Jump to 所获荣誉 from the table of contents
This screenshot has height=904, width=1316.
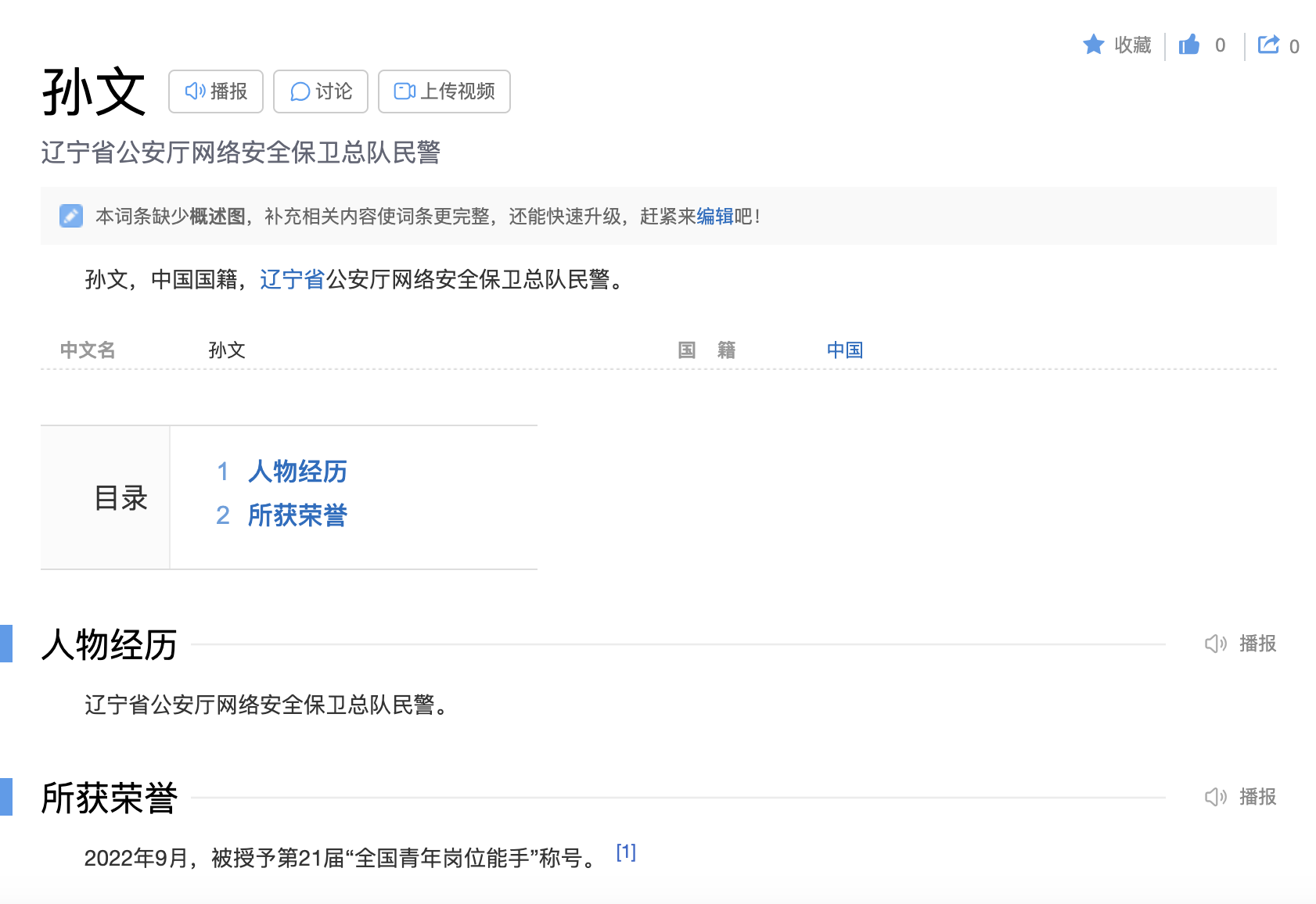(x=297, y=515)
